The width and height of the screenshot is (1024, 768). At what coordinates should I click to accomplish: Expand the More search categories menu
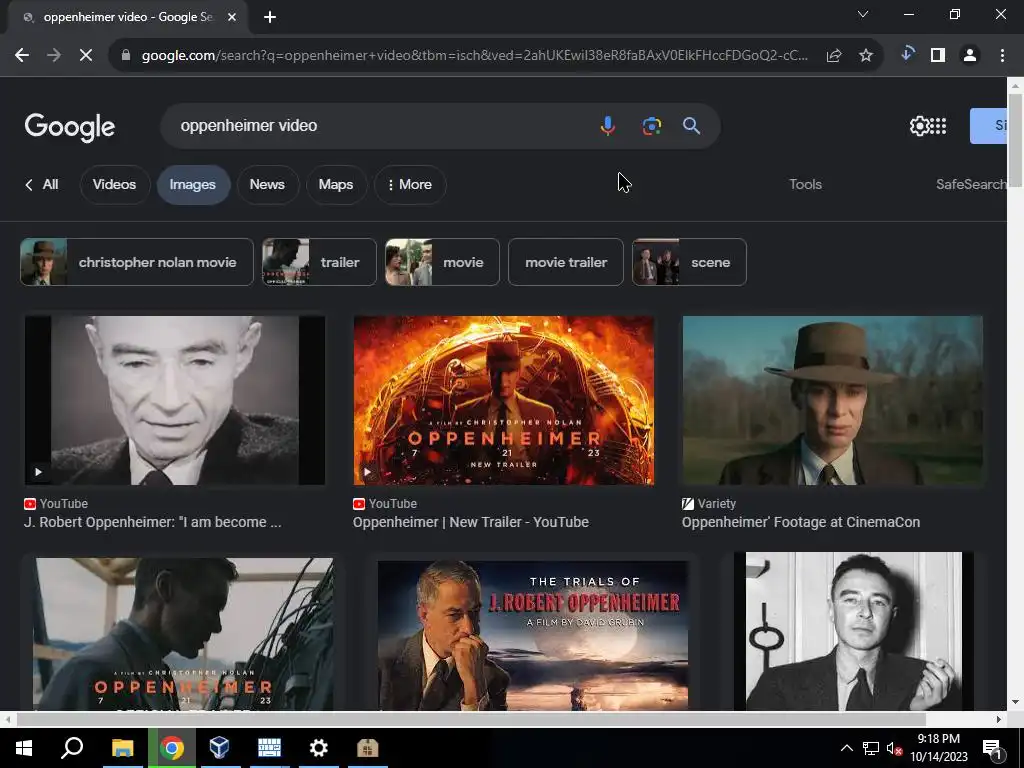coord(410,184)
